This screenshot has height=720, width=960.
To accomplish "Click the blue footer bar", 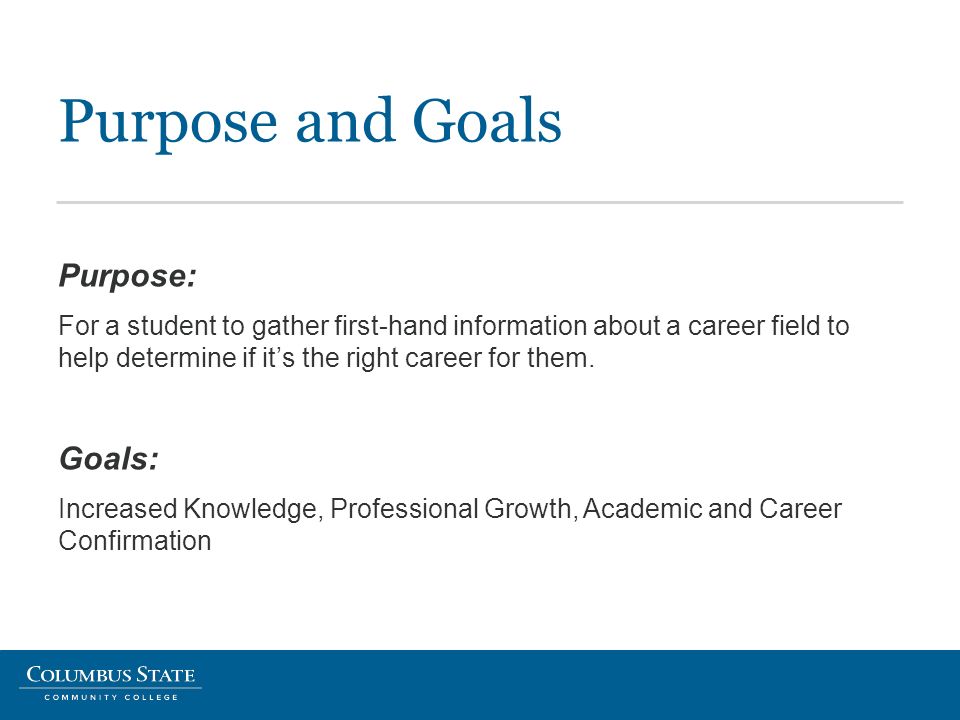I will tap(480, 684).
